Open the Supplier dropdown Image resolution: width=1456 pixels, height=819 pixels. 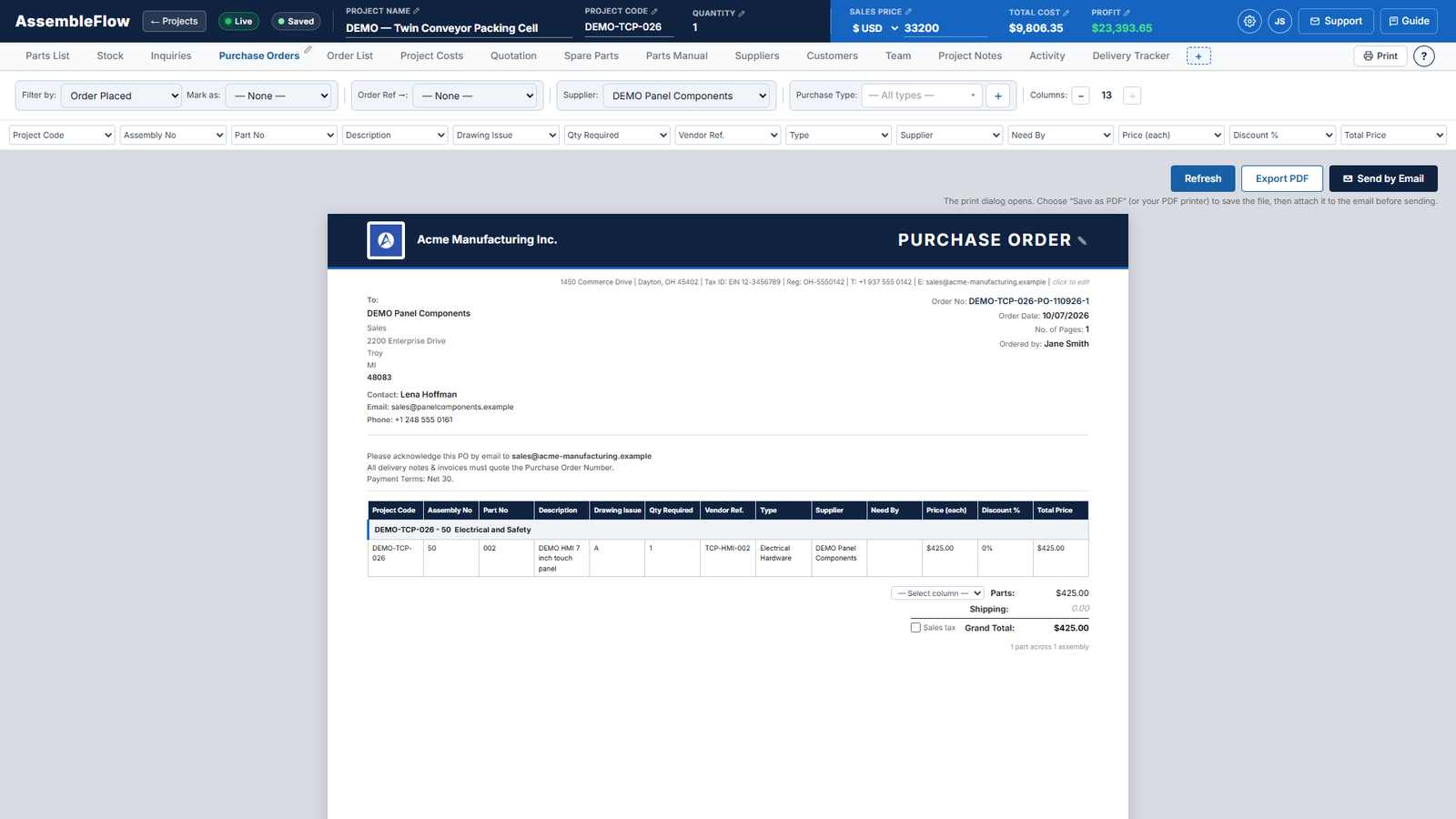point(687,96)
